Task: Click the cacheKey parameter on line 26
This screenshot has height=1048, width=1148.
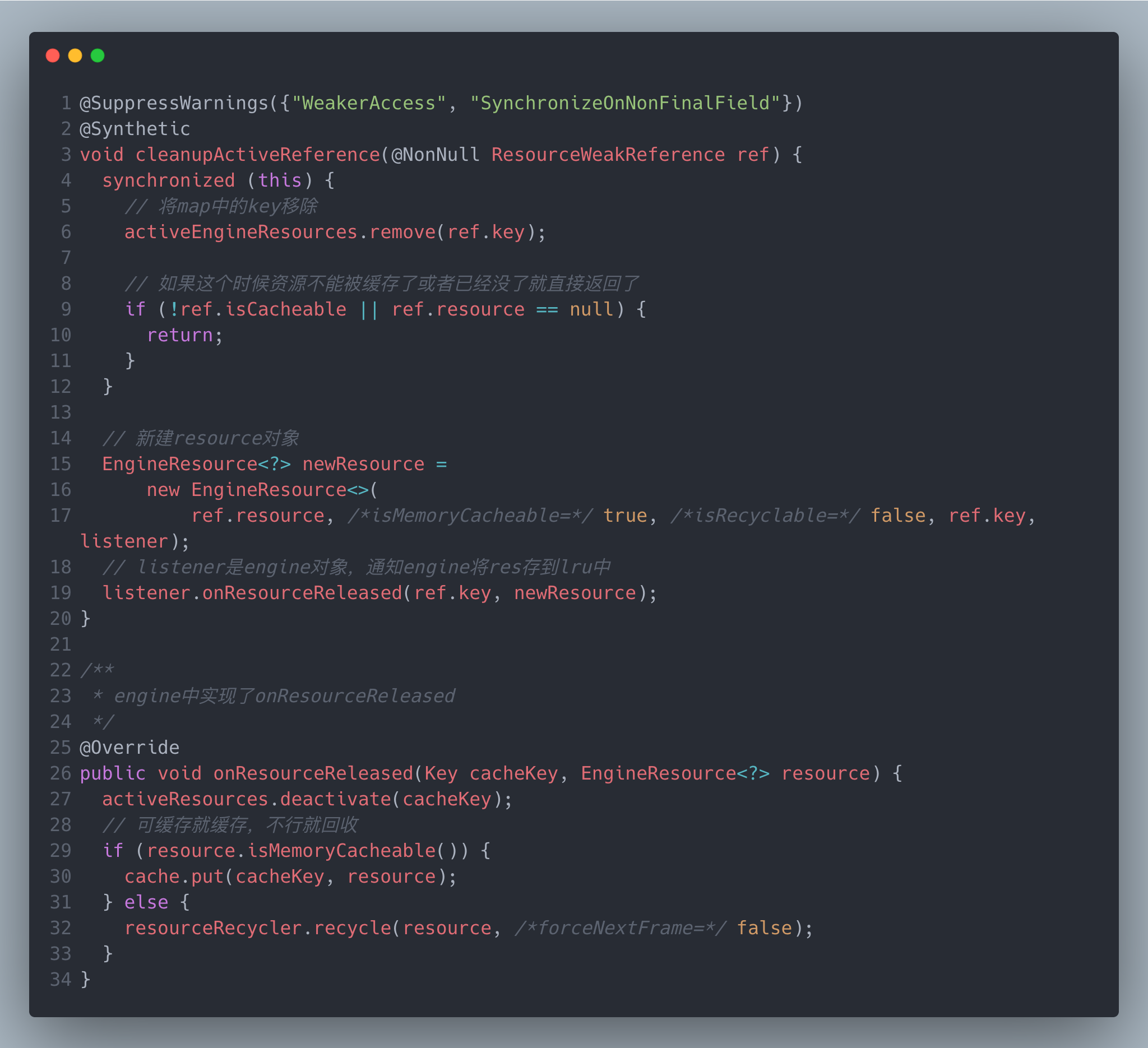Action: pyautogui.click(x=513, y=773)
